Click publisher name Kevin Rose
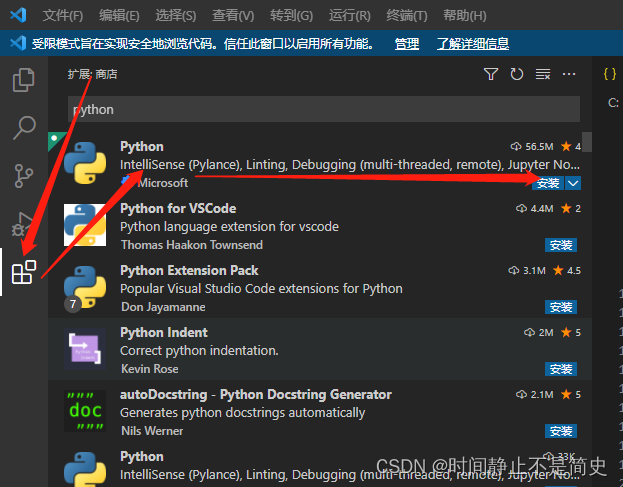Screen dimensions: 623x487 (150, 369)
